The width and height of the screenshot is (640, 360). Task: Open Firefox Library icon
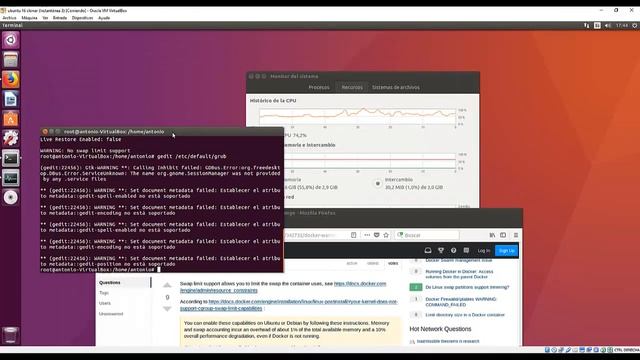click(492, 235)
